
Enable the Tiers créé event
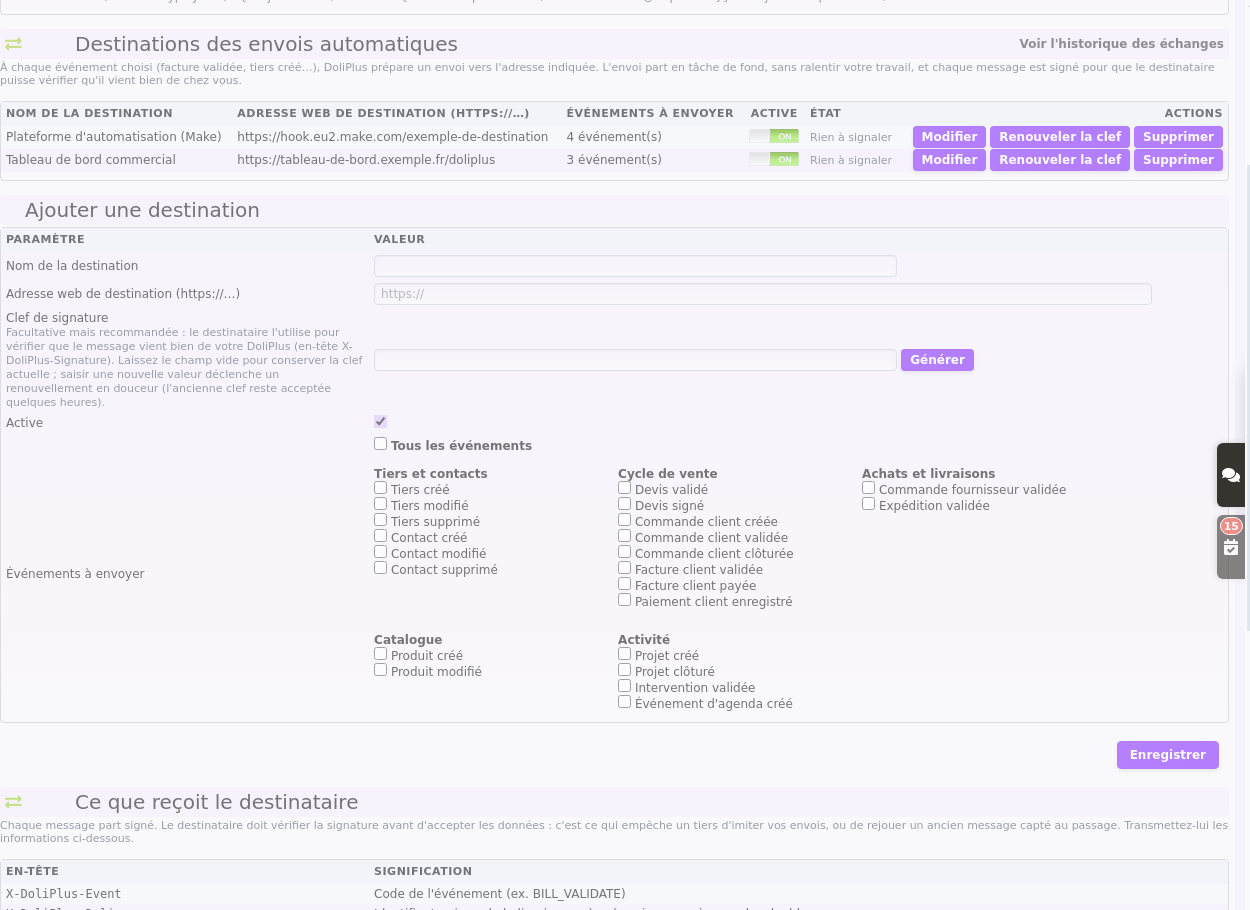[380, 488]
